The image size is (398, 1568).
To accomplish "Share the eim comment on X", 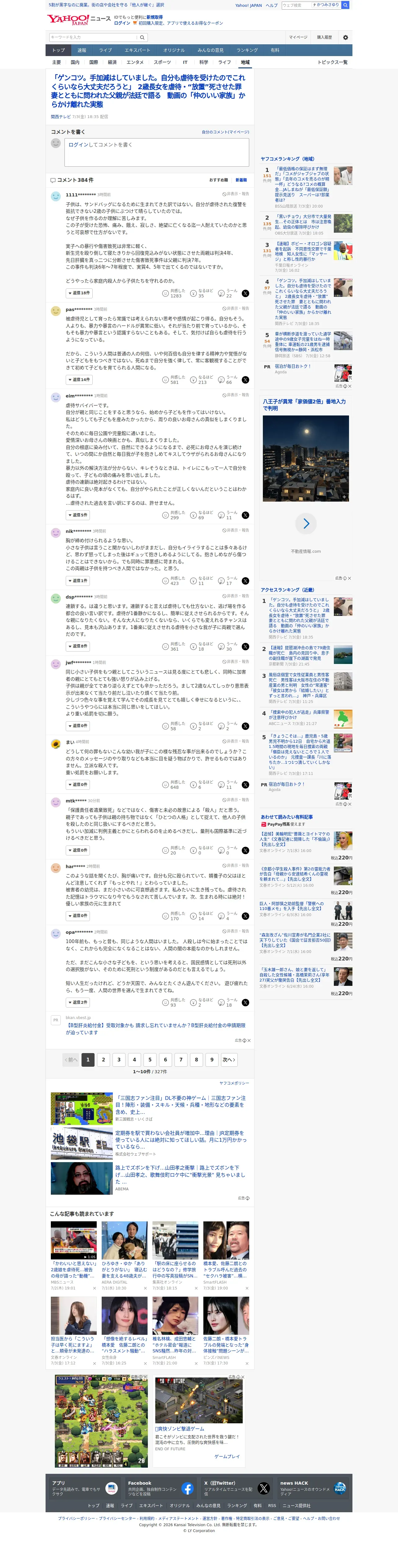I will click(245, 515).
